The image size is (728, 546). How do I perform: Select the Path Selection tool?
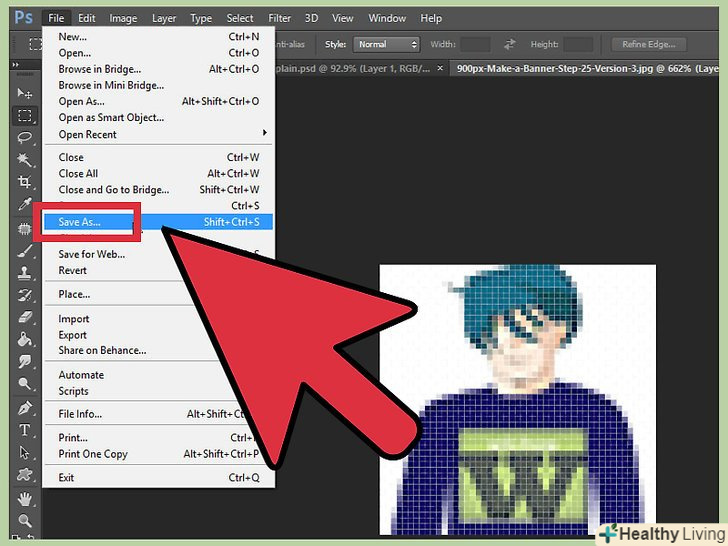click(25, 452)
